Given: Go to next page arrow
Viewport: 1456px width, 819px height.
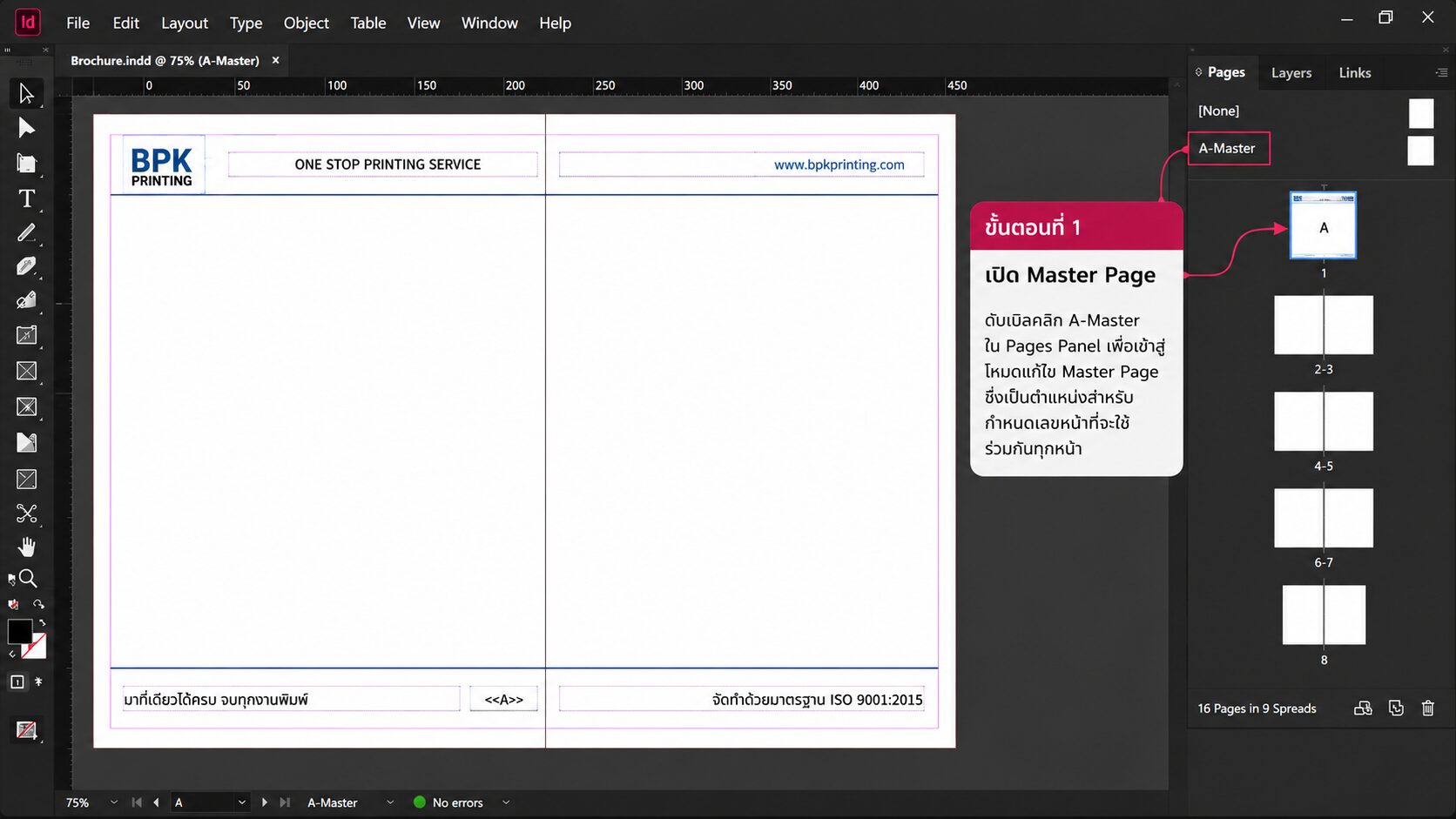Looking at the screenshot, I should [265, 802].
